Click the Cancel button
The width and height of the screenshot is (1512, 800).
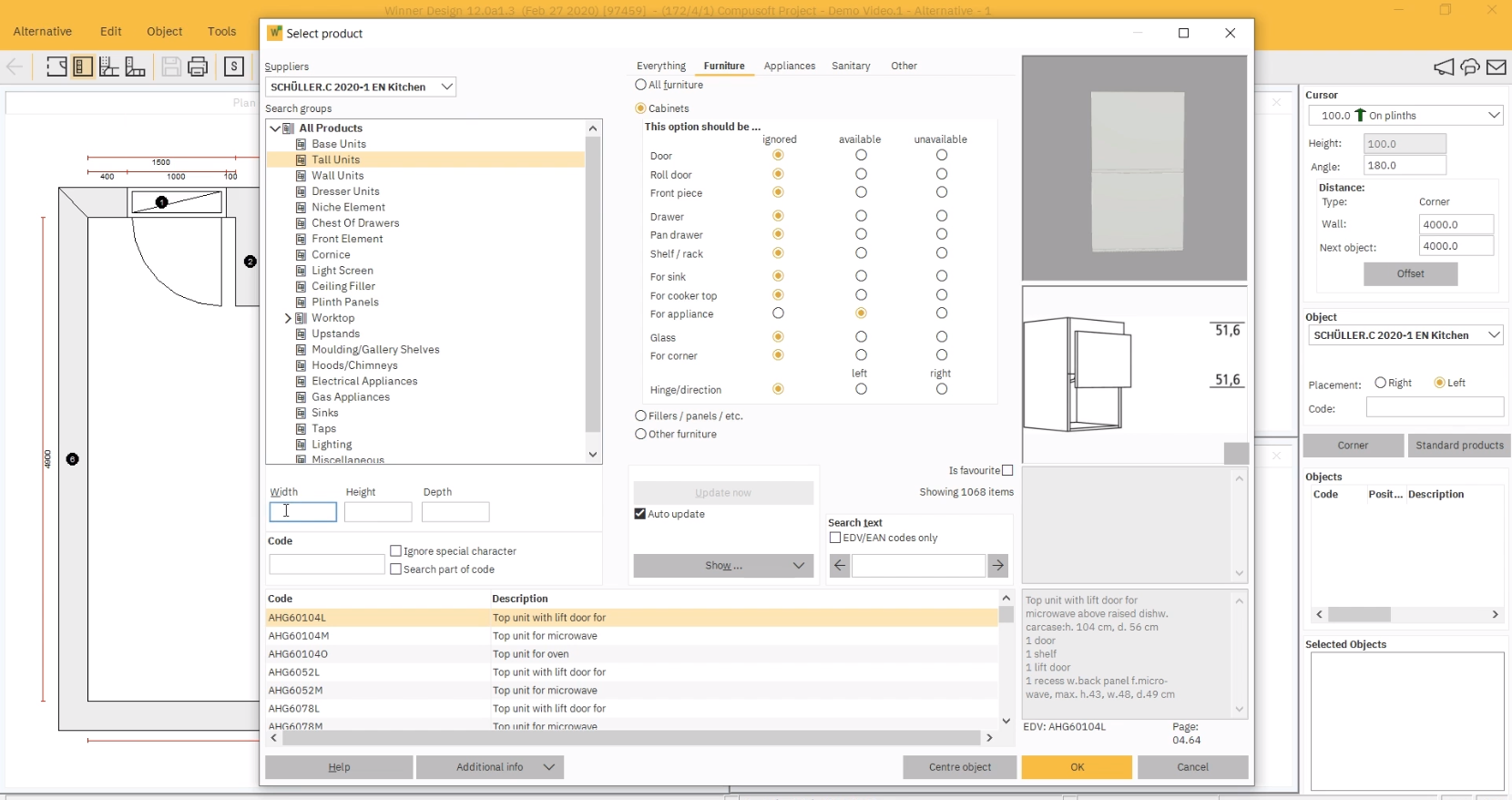coord(1192,767)
